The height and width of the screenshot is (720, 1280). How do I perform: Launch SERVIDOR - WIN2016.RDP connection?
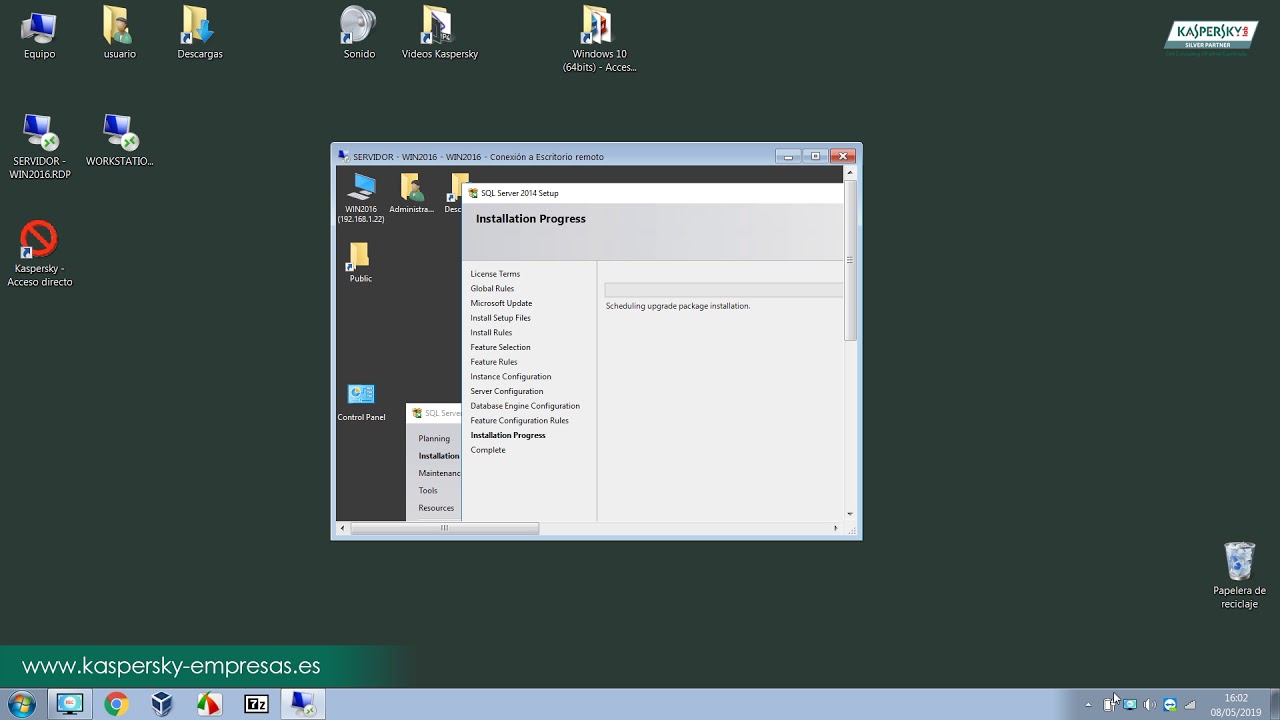coord(40,147)
